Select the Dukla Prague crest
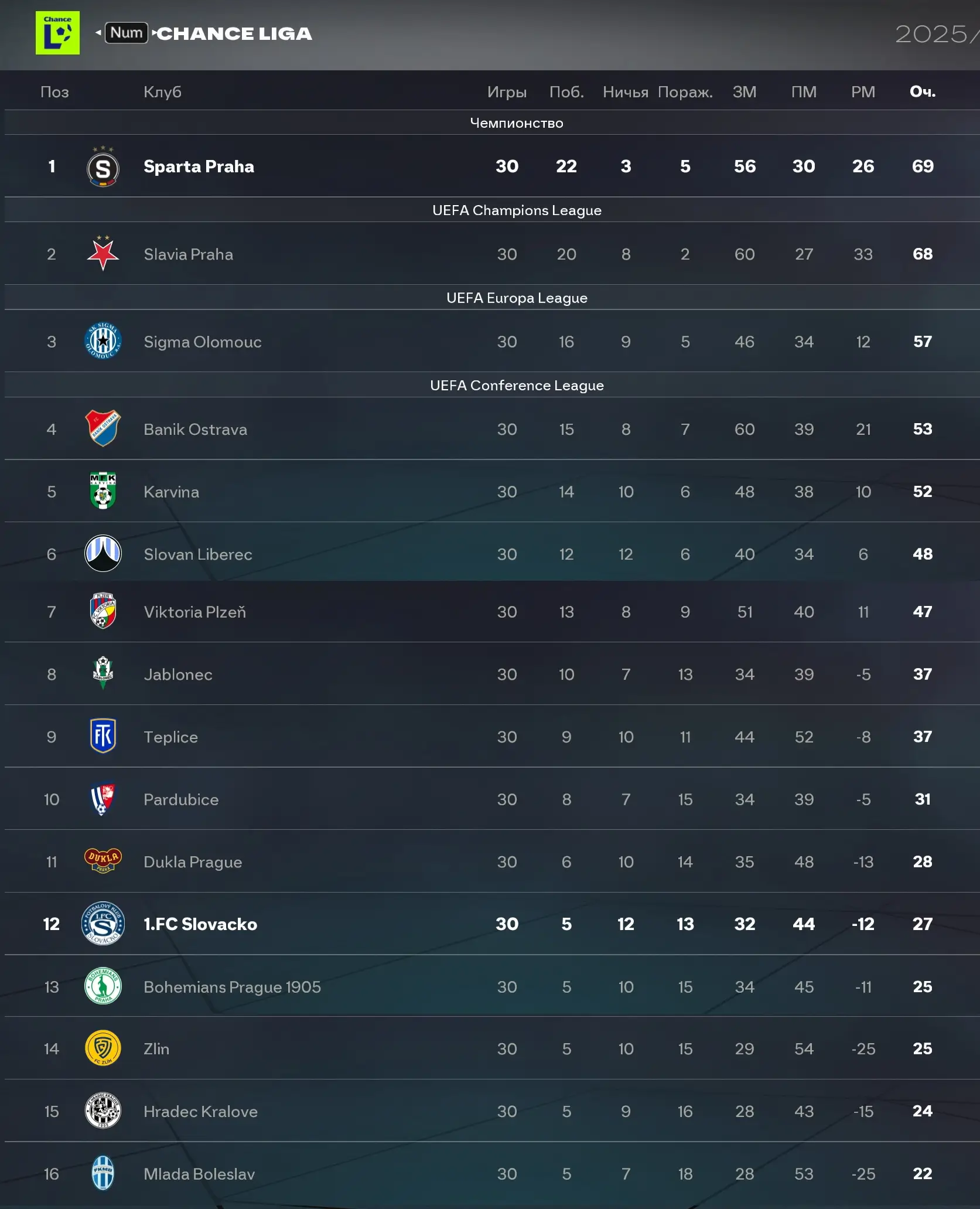The height and width of the screenshot is (1209, 980). (103, 861)
